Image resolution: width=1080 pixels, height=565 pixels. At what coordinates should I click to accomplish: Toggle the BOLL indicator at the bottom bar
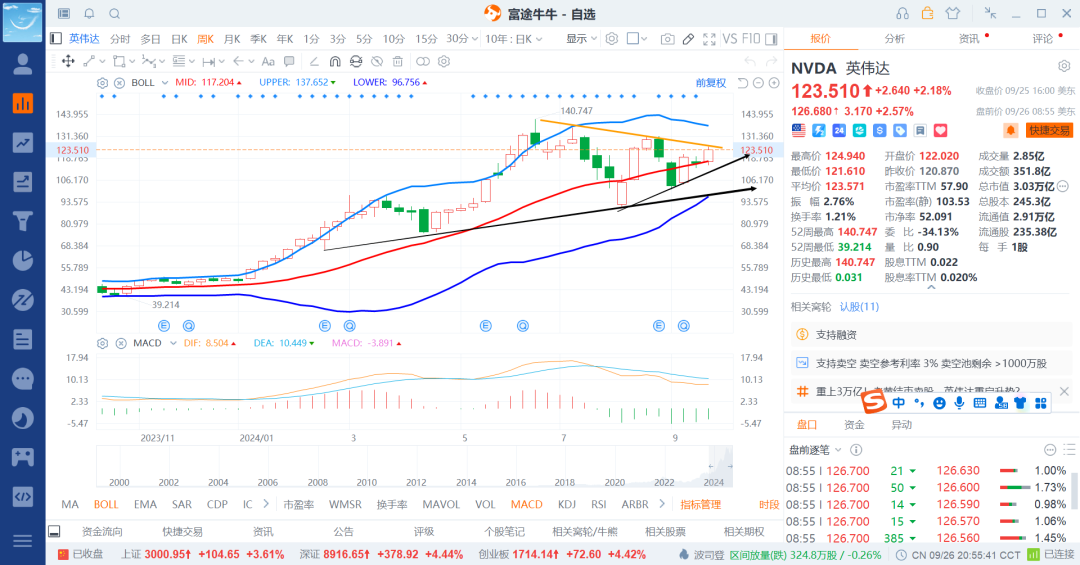click(x=106, y=504)
